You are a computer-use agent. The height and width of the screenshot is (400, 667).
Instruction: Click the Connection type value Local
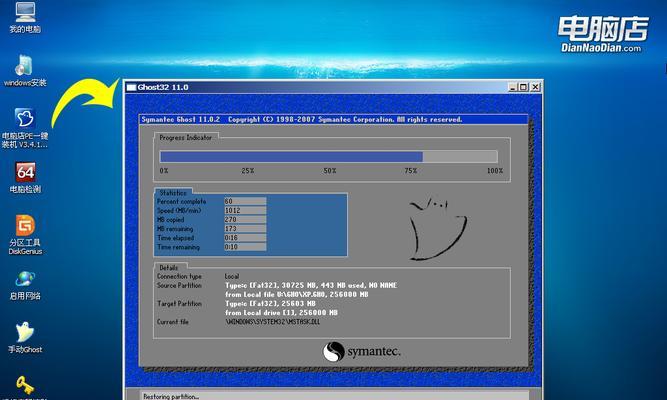(232, 276)
